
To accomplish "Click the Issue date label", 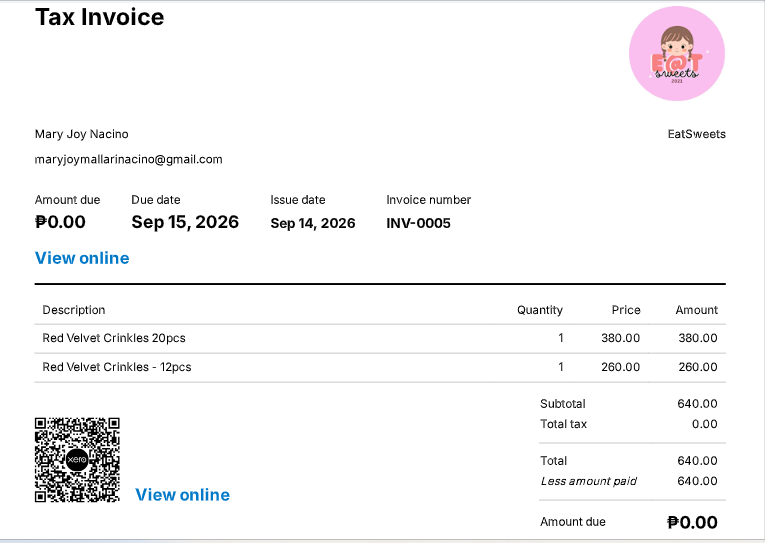I will coord(298,200).
